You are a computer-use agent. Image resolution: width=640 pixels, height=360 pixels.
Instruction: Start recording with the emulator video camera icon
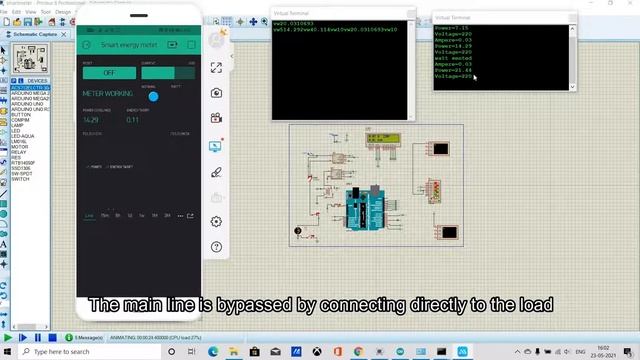[x=216, y=118]
